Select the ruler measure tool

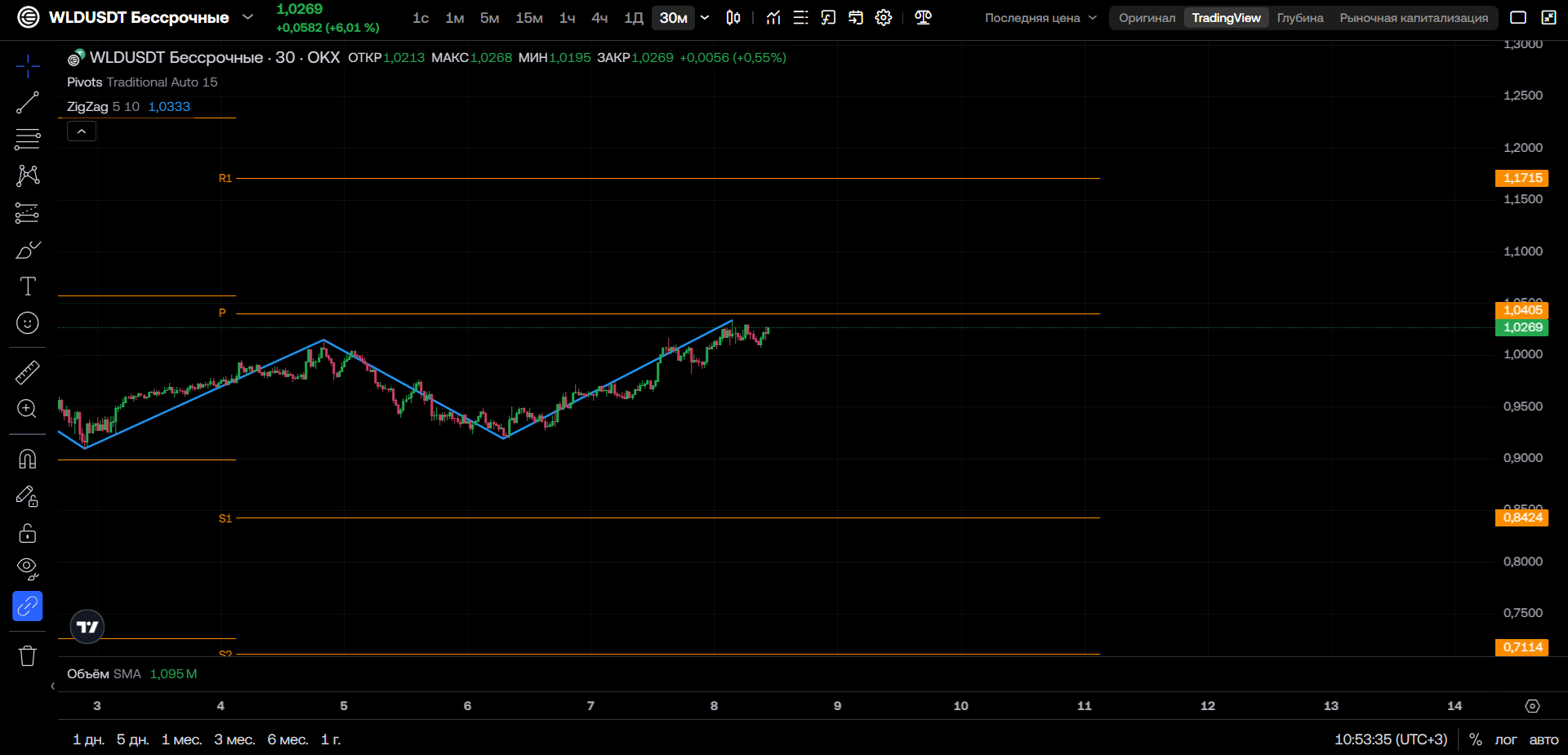28,372
